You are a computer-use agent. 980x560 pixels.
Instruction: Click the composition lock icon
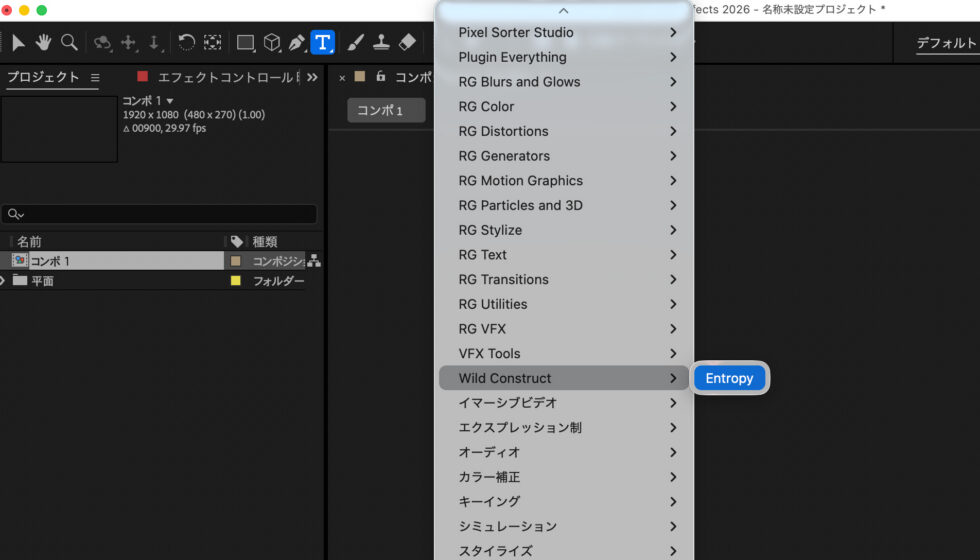[381, 76]
